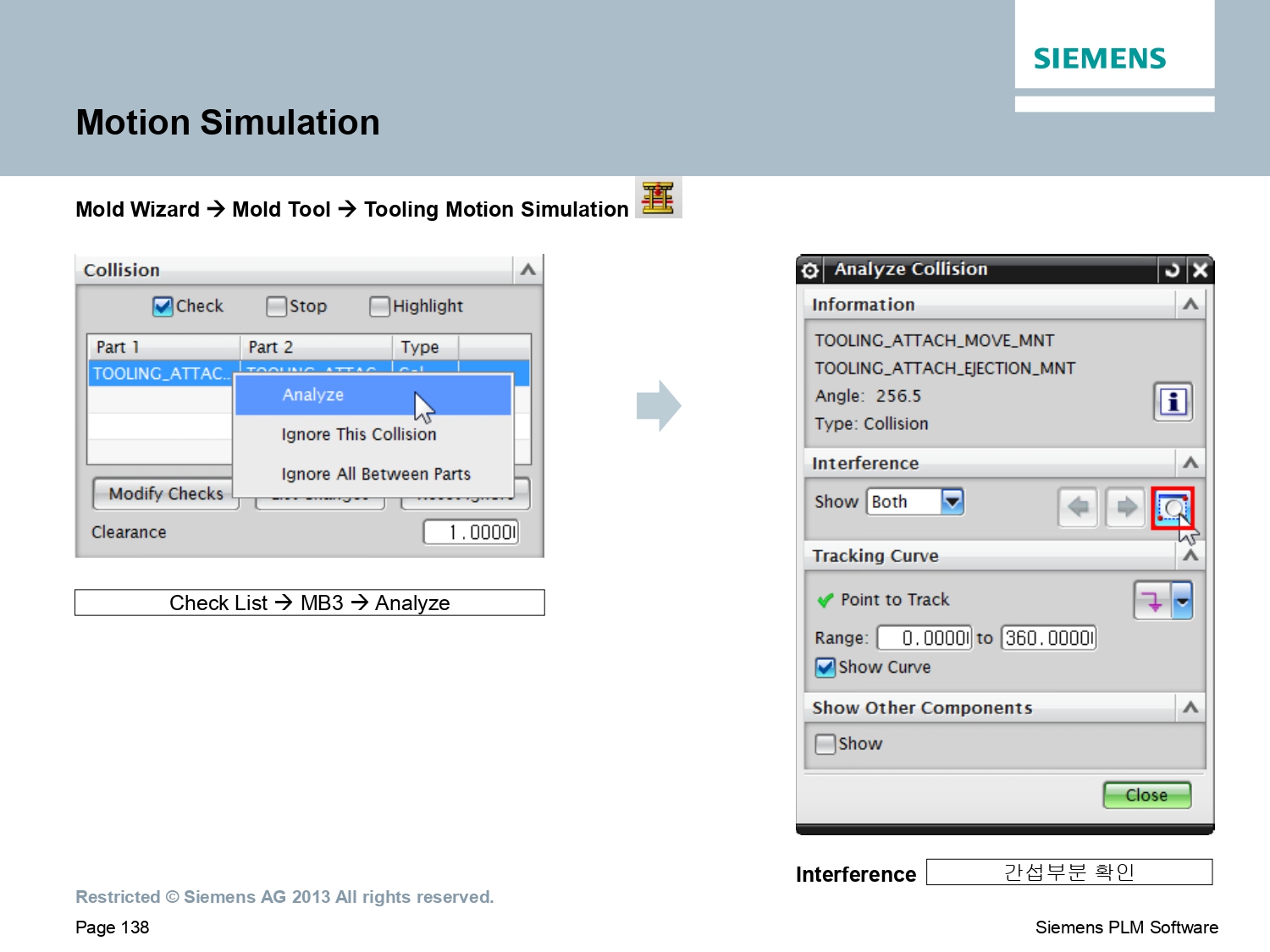Click the Type column header

coord(426,347)
